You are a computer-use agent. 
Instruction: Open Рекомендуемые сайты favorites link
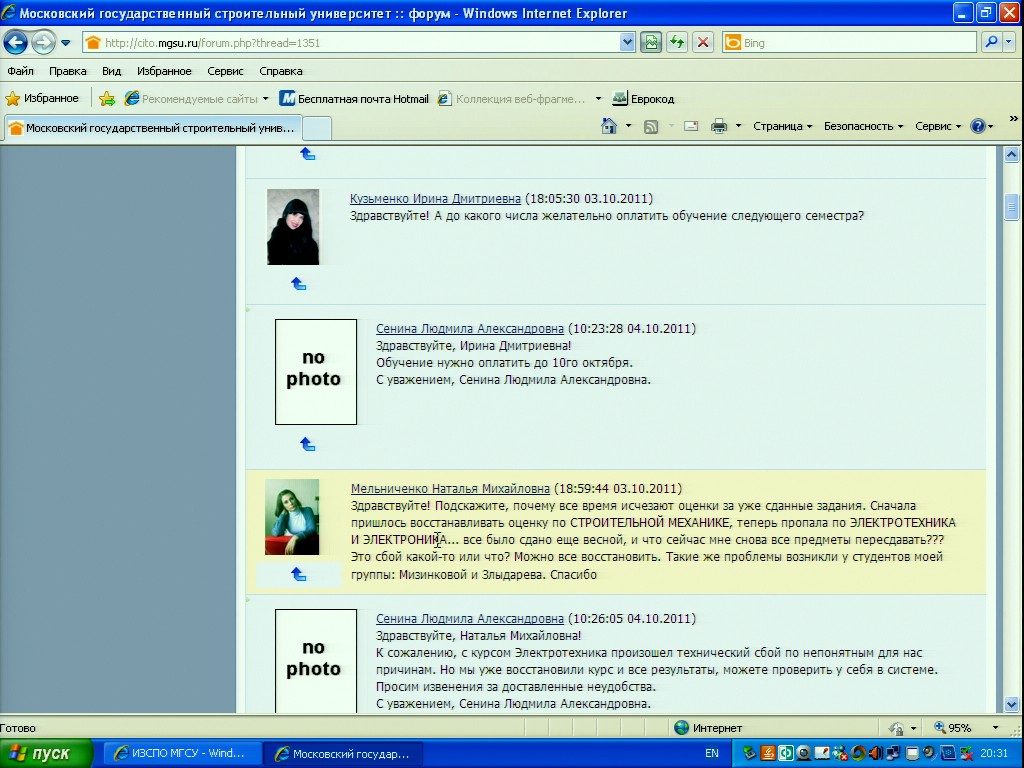[x=191, y=99]
